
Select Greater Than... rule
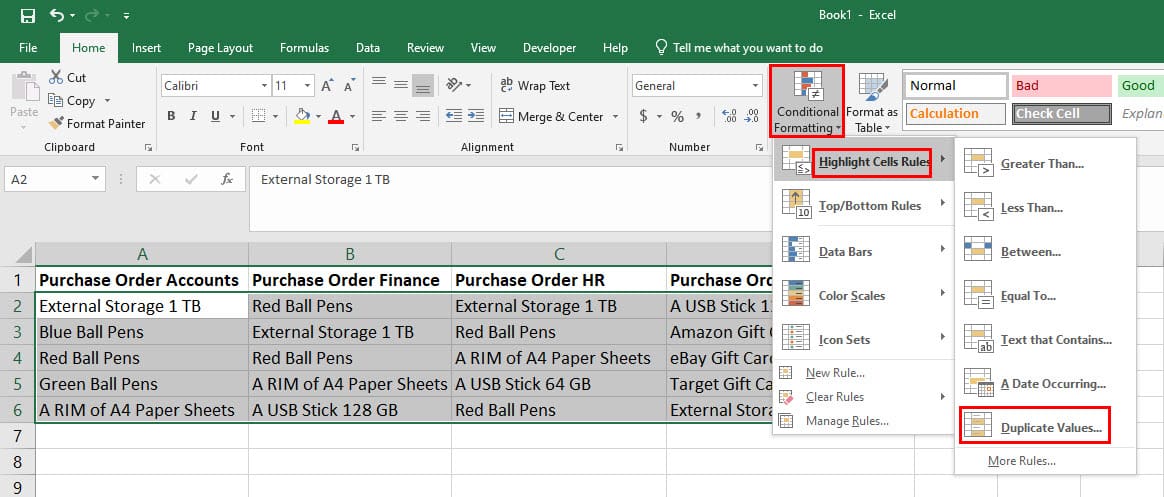click(x=1044, y=163)
